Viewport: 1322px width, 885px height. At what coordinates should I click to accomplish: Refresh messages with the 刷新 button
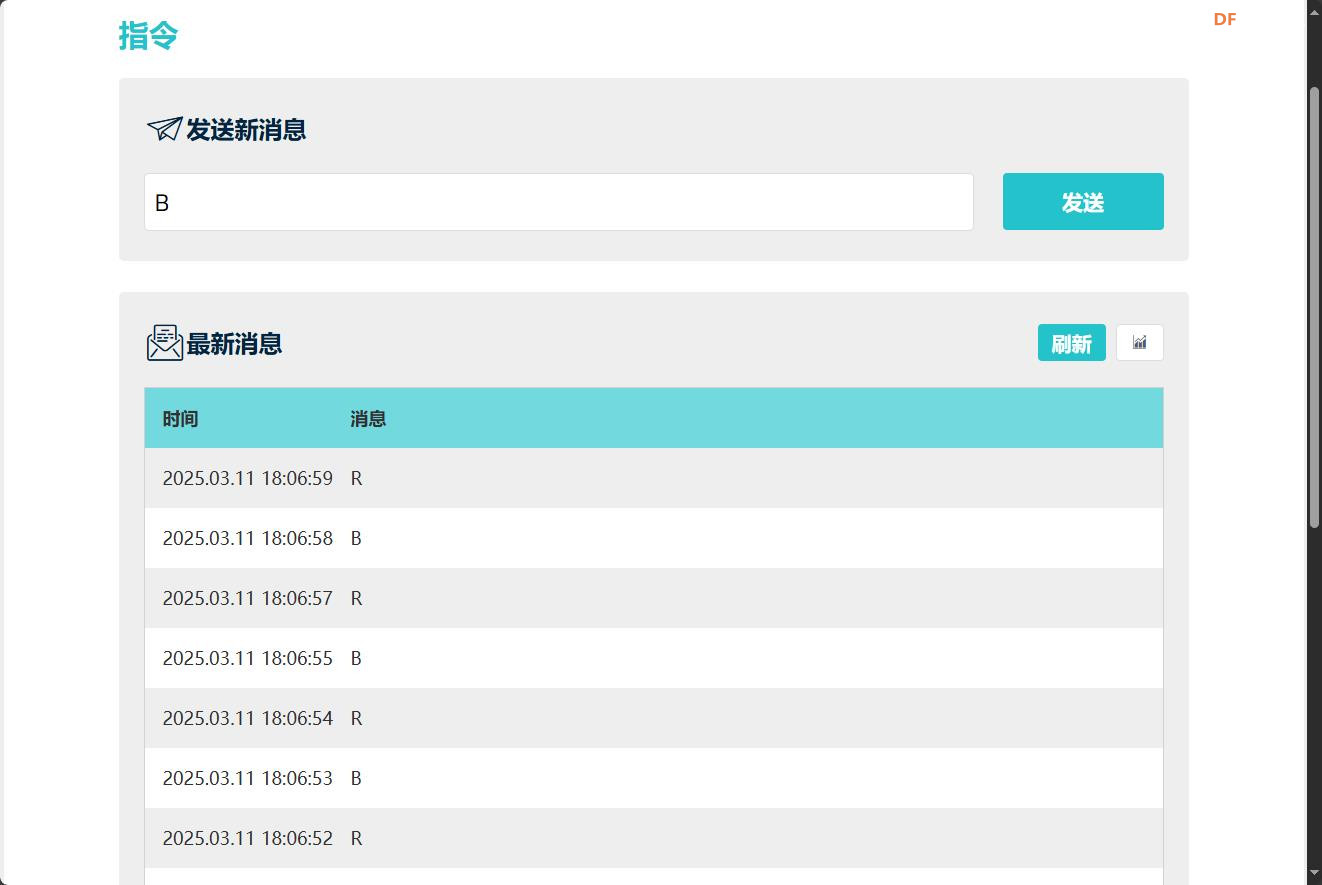point(1071,343)
